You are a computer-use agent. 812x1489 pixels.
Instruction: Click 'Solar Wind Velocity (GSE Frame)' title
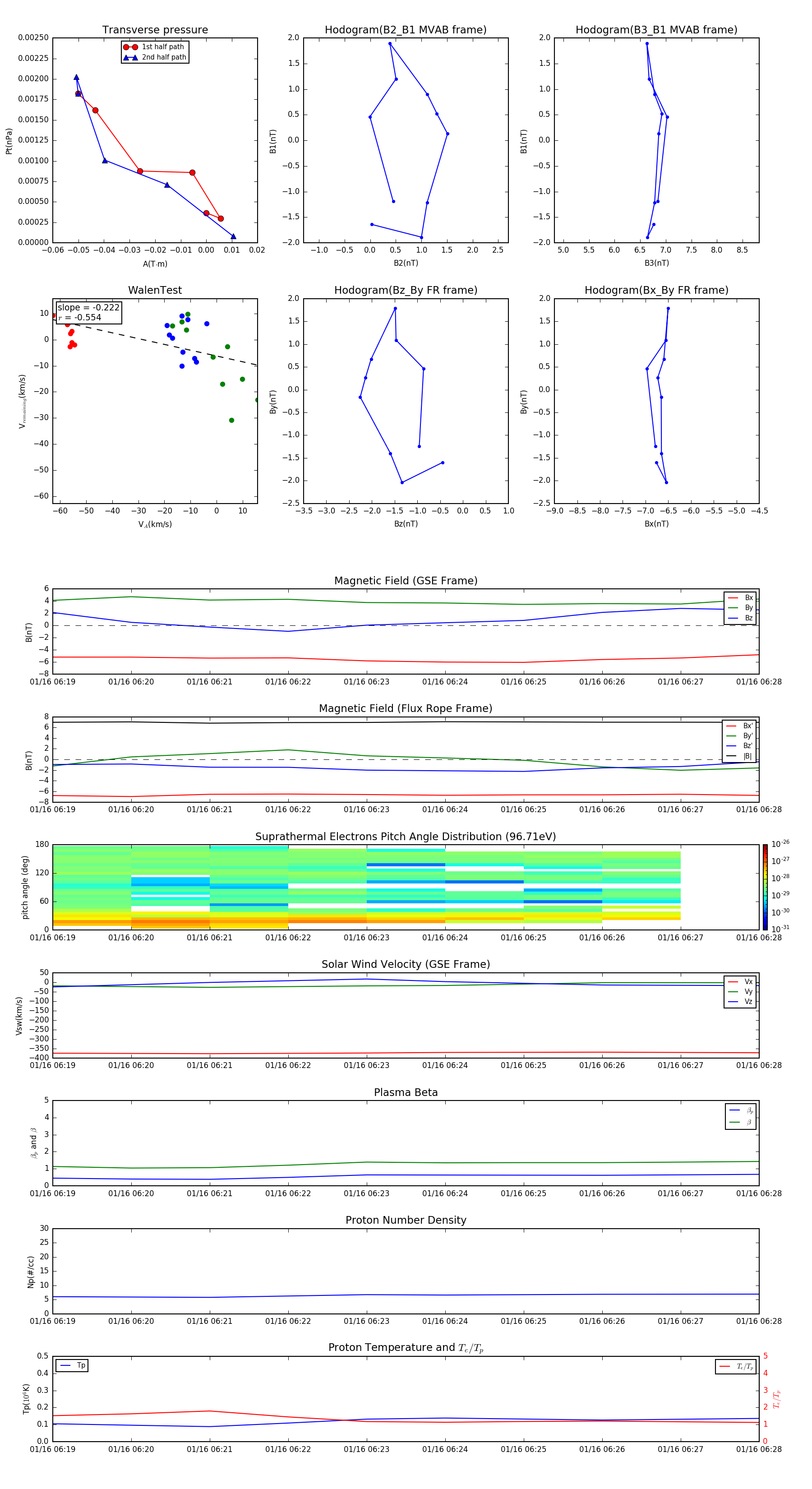(406, 964)
